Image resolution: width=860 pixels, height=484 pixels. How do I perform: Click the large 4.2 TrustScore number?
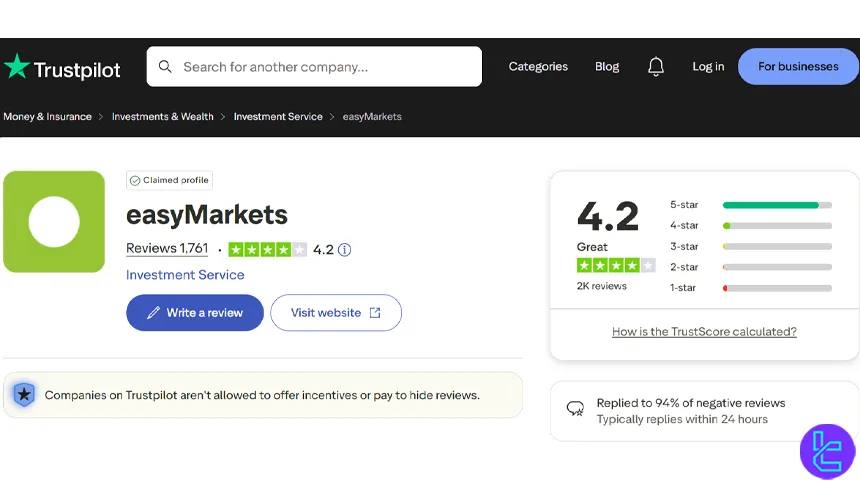tap(608, 216)
